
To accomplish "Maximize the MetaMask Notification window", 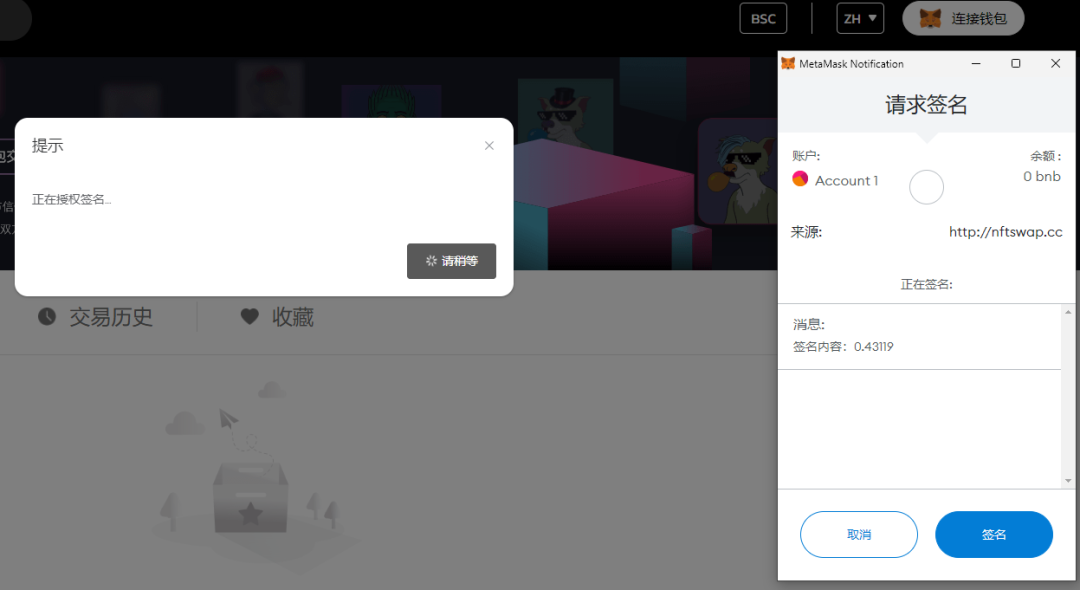I will [1016, 63].
